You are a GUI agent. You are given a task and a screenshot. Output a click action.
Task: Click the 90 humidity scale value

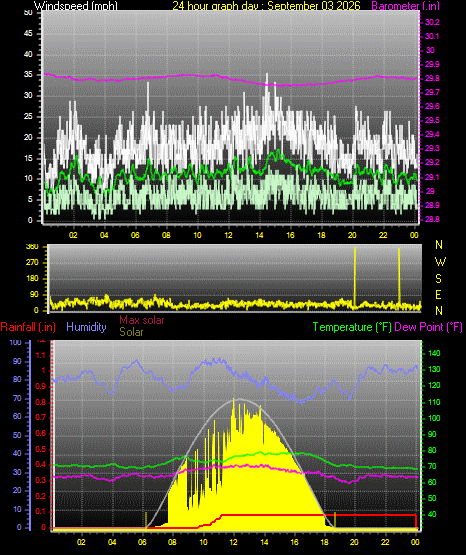click(17, 361)
